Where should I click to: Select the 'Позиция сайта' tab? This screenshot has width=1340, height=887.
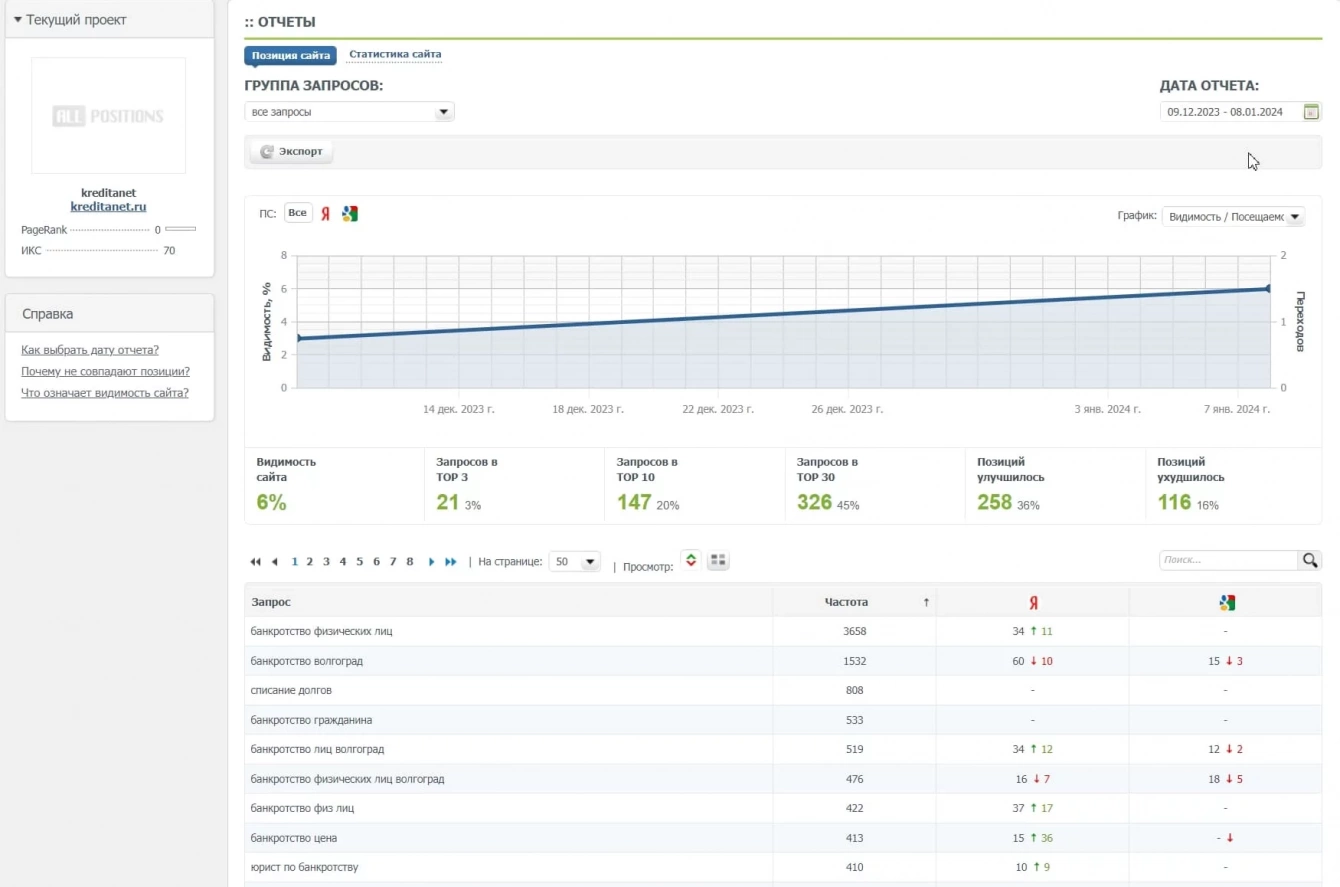(x=290, y=56)
